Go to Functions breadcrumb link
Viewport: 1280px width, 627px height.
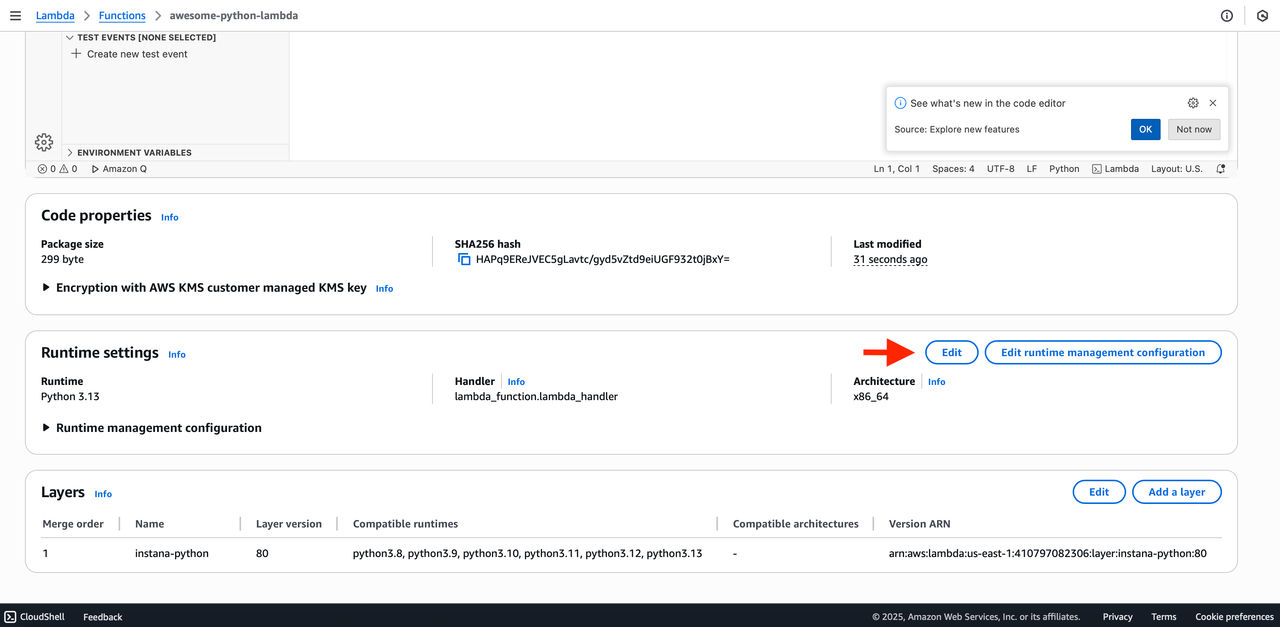[122, 16]
